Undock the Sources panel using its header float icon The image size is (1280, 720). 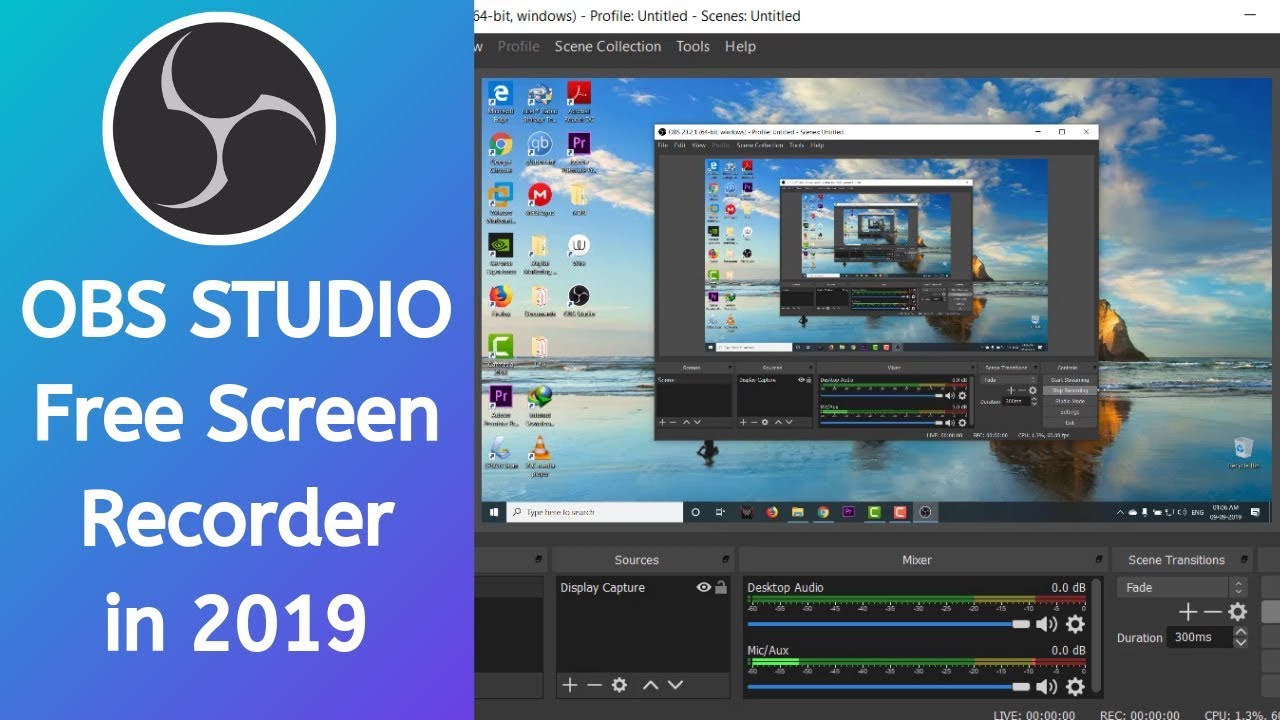[x=727, y=560]
